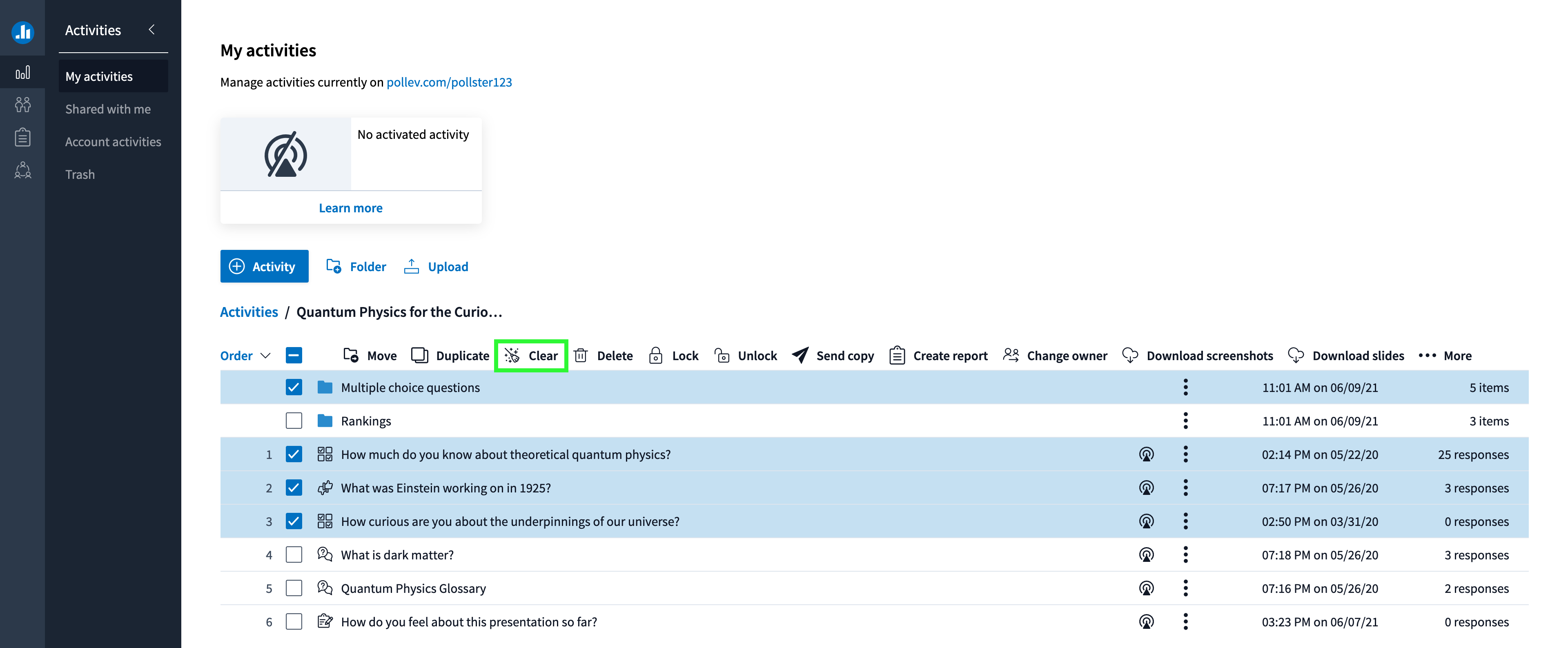Open three-dot menu for theoretical quantum physics question

pos(1186,454)
